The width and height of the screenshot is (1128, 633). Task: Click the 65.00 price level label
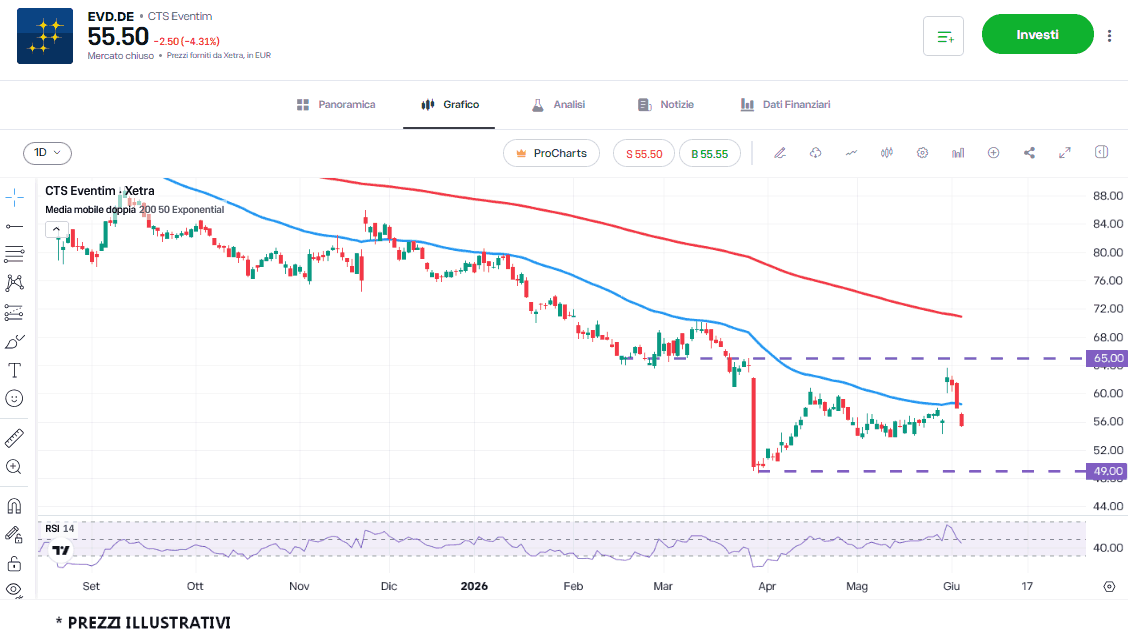[1107, 358]
